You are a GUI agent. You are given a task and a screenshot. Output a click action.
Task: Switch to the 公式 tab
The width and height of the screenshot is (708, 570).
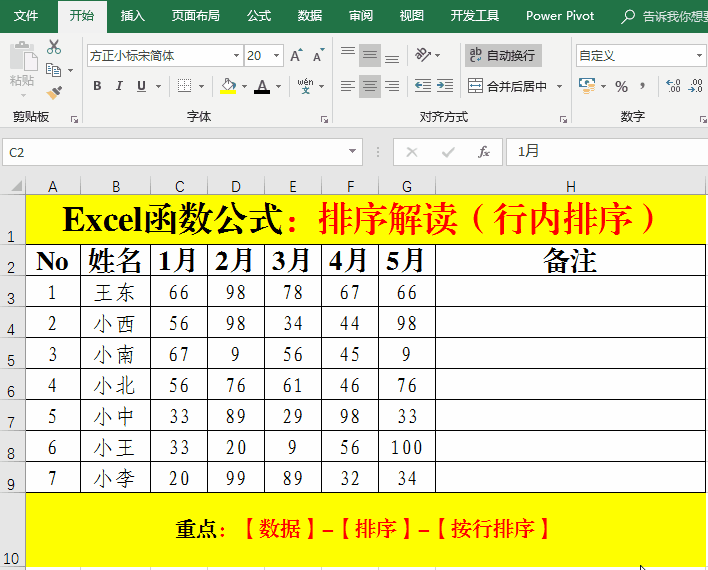point(259,16)
